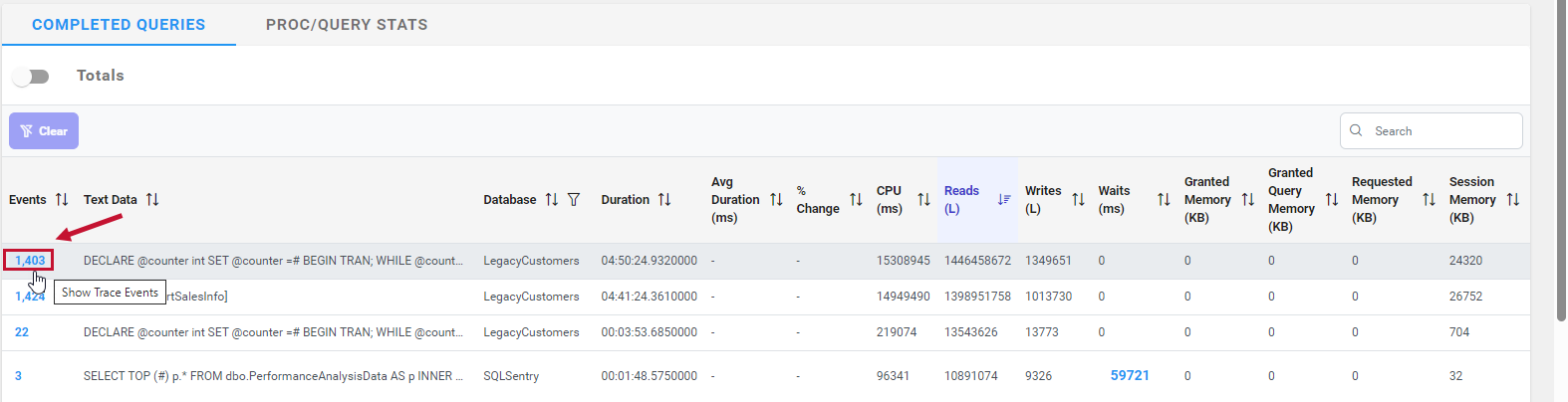Toggle descending sort on Reads (L)
The image size is (1568, 402).
pyautogui.click(x=1003, y=200)
